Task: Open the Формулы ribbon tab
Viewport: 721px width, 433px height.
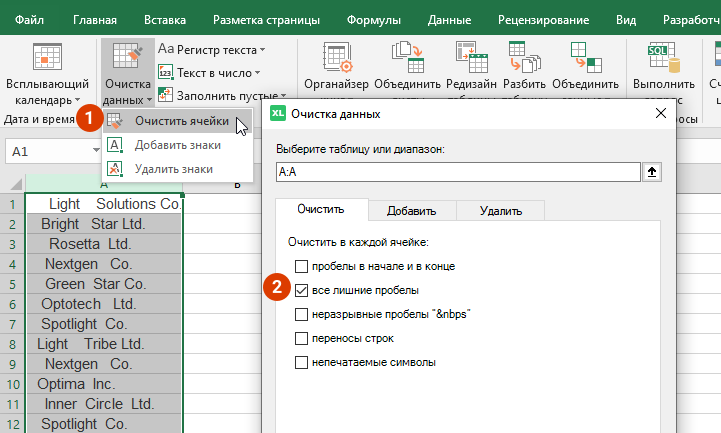Action: (372, 19)
